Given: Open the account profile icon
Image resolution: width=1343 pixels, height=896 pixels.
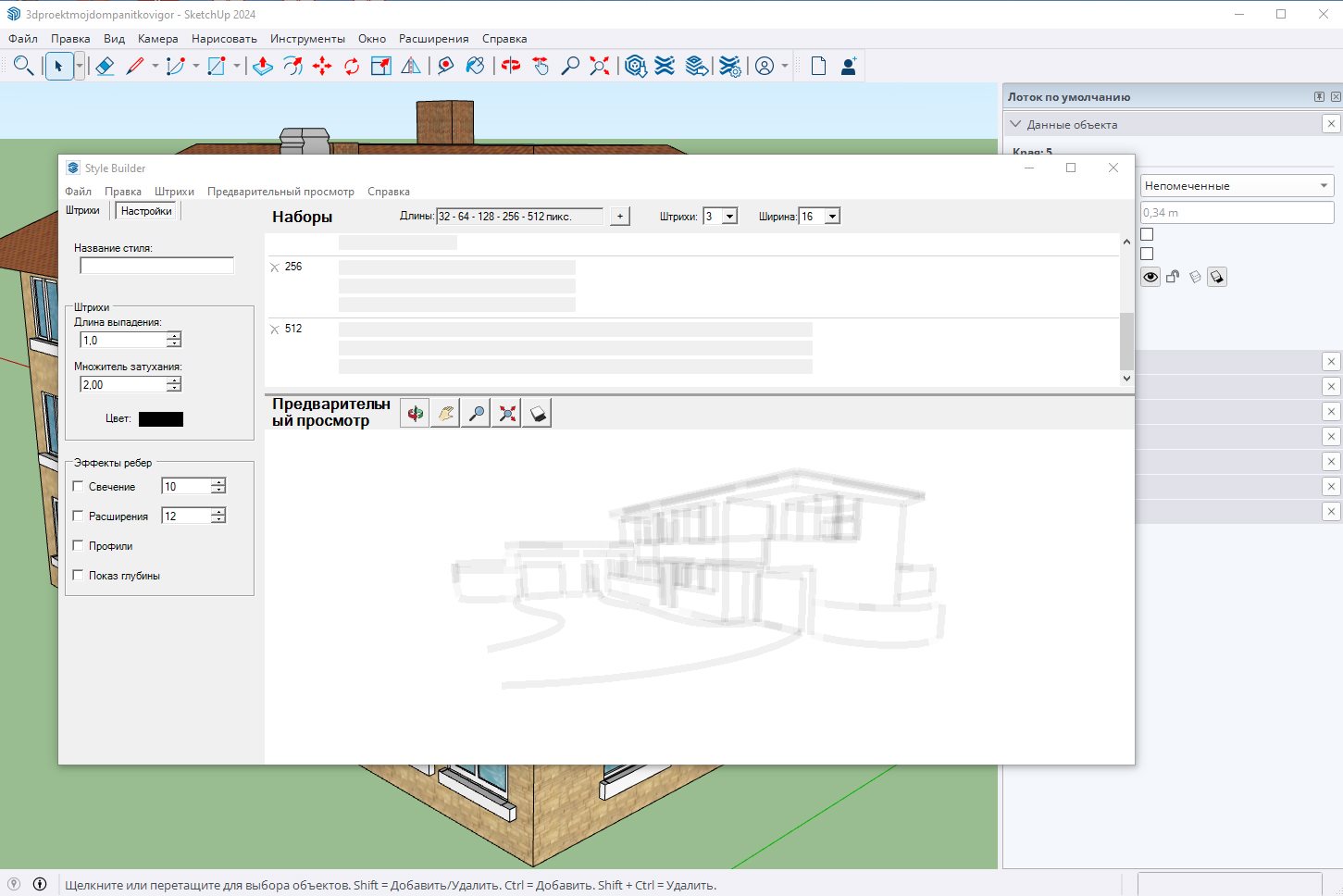Looking at the screenshot, I should coord(765,66).
